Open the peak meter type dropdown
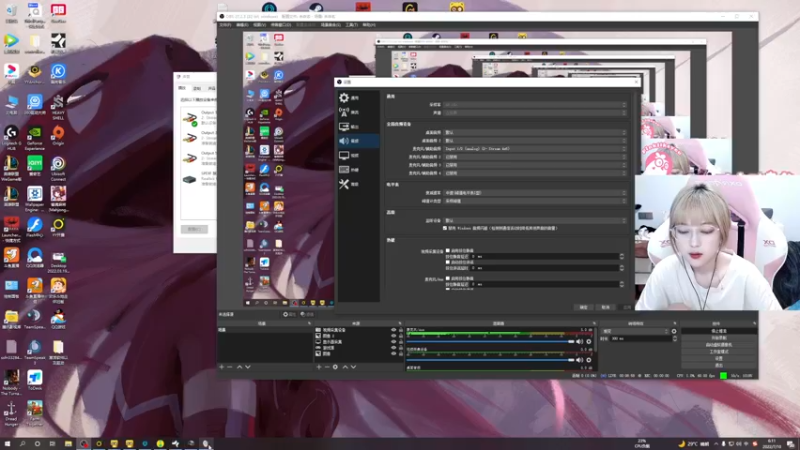Screen dimensions: 800x450 (x=535, y=201)
